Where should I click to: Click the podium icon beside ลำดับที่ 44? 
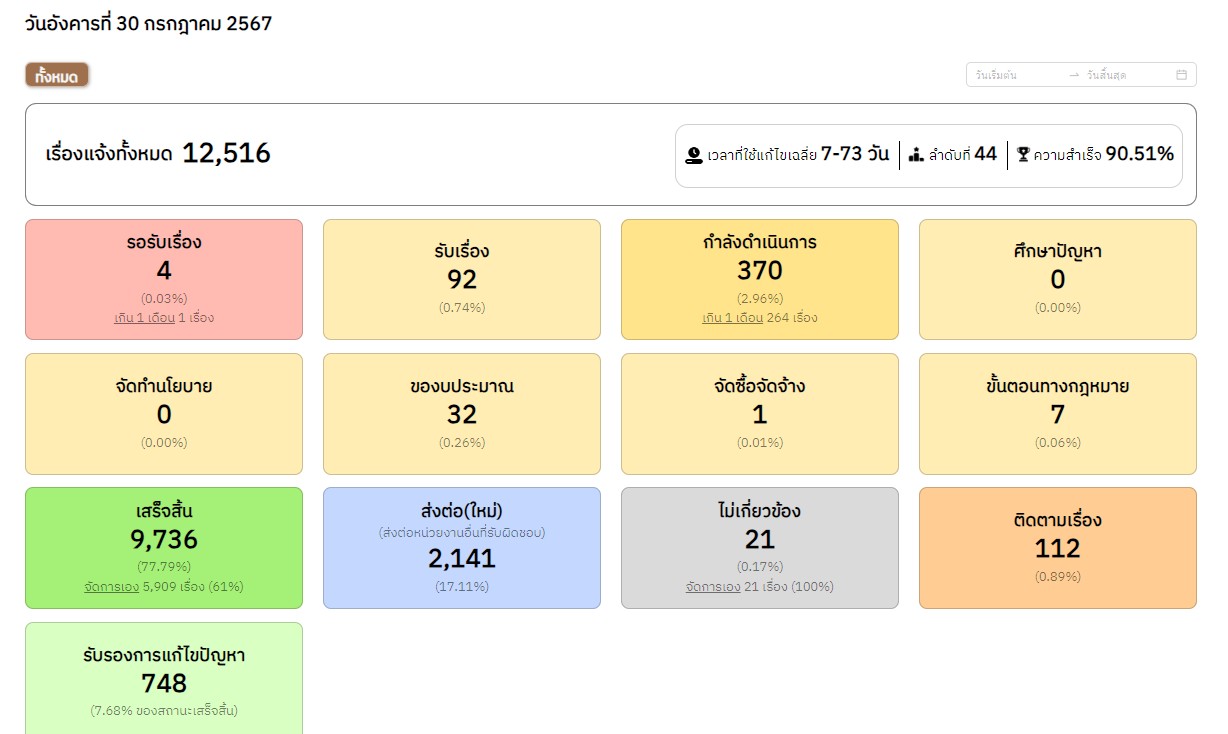(x=916, y=154)
